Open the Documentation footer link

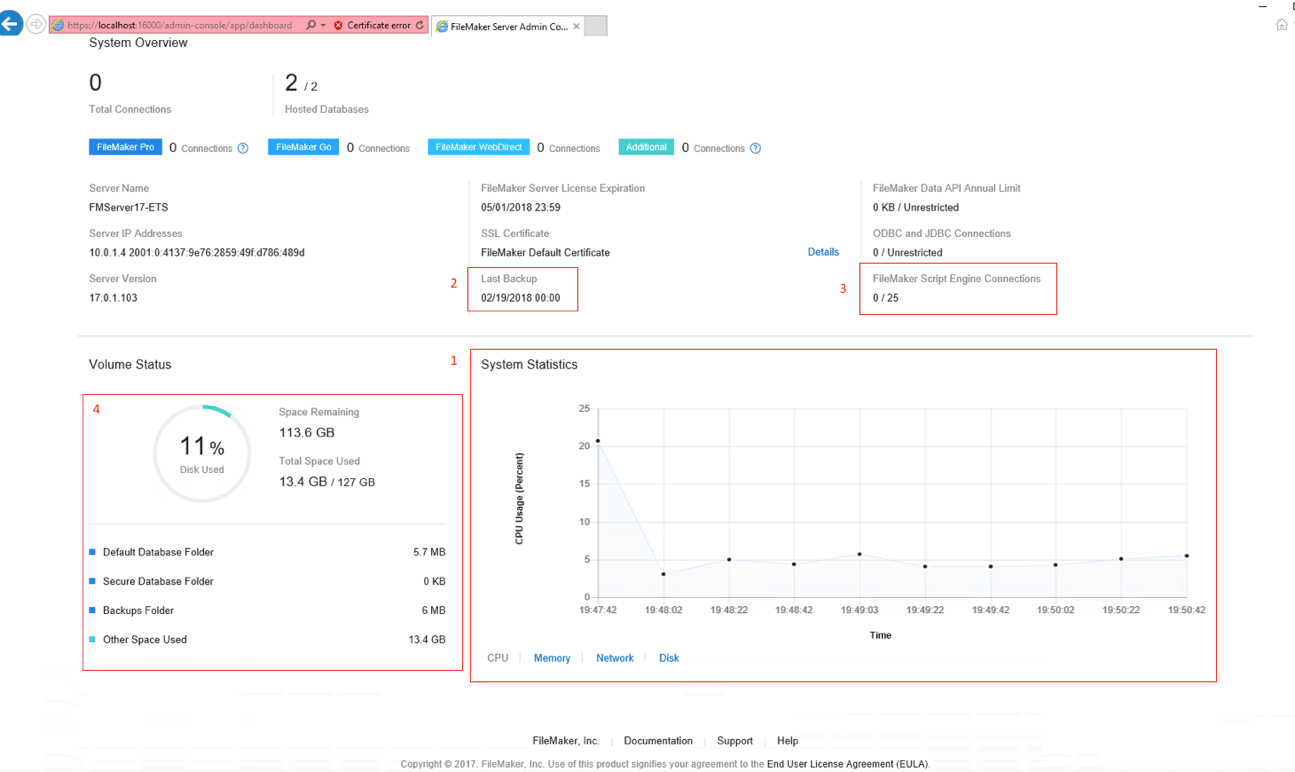(x=658, y=741)
